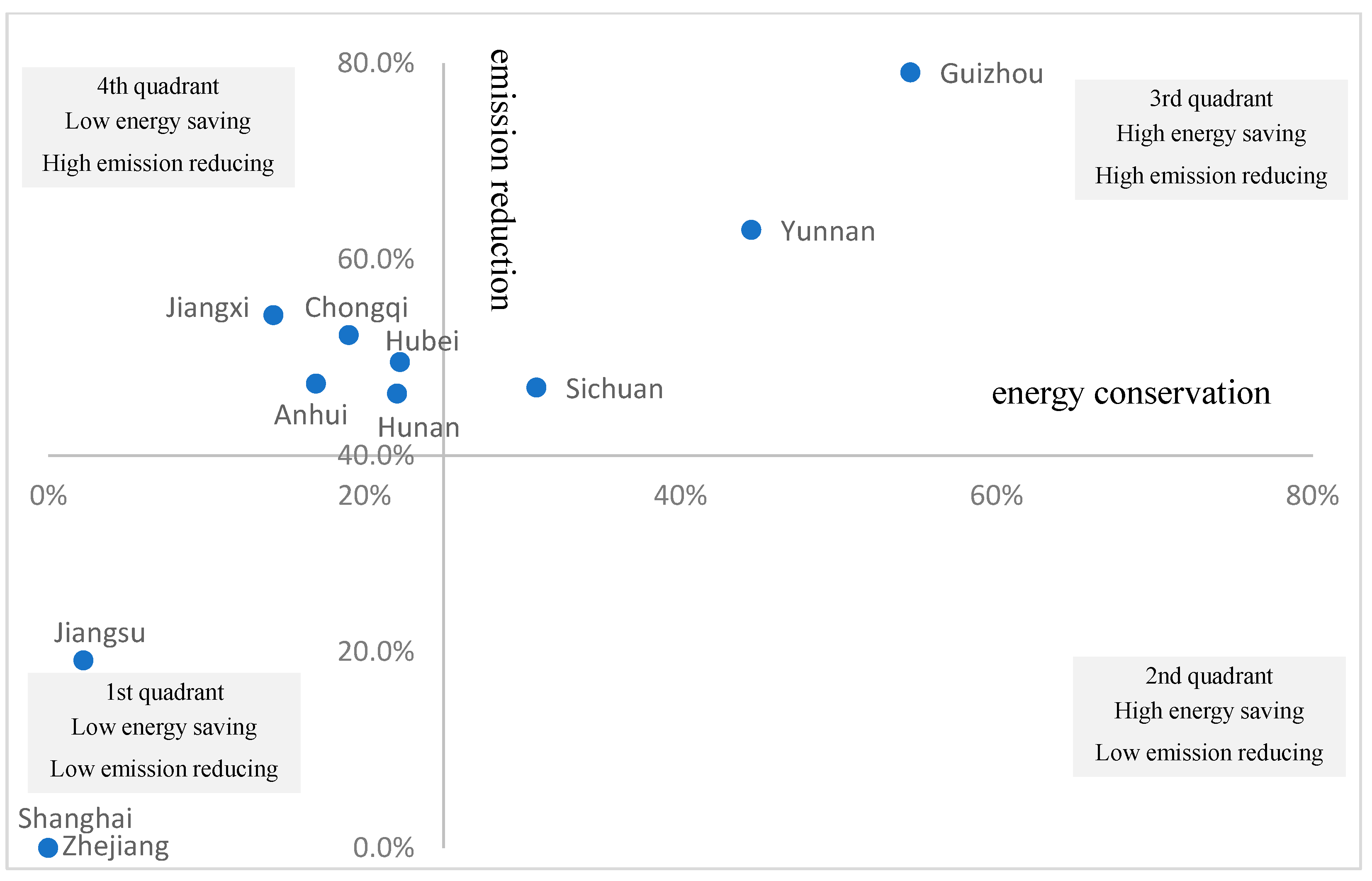This screenshot has width=1372, height=881.
Task: Select the Jiangxi data point
Action: pos(273,315)
